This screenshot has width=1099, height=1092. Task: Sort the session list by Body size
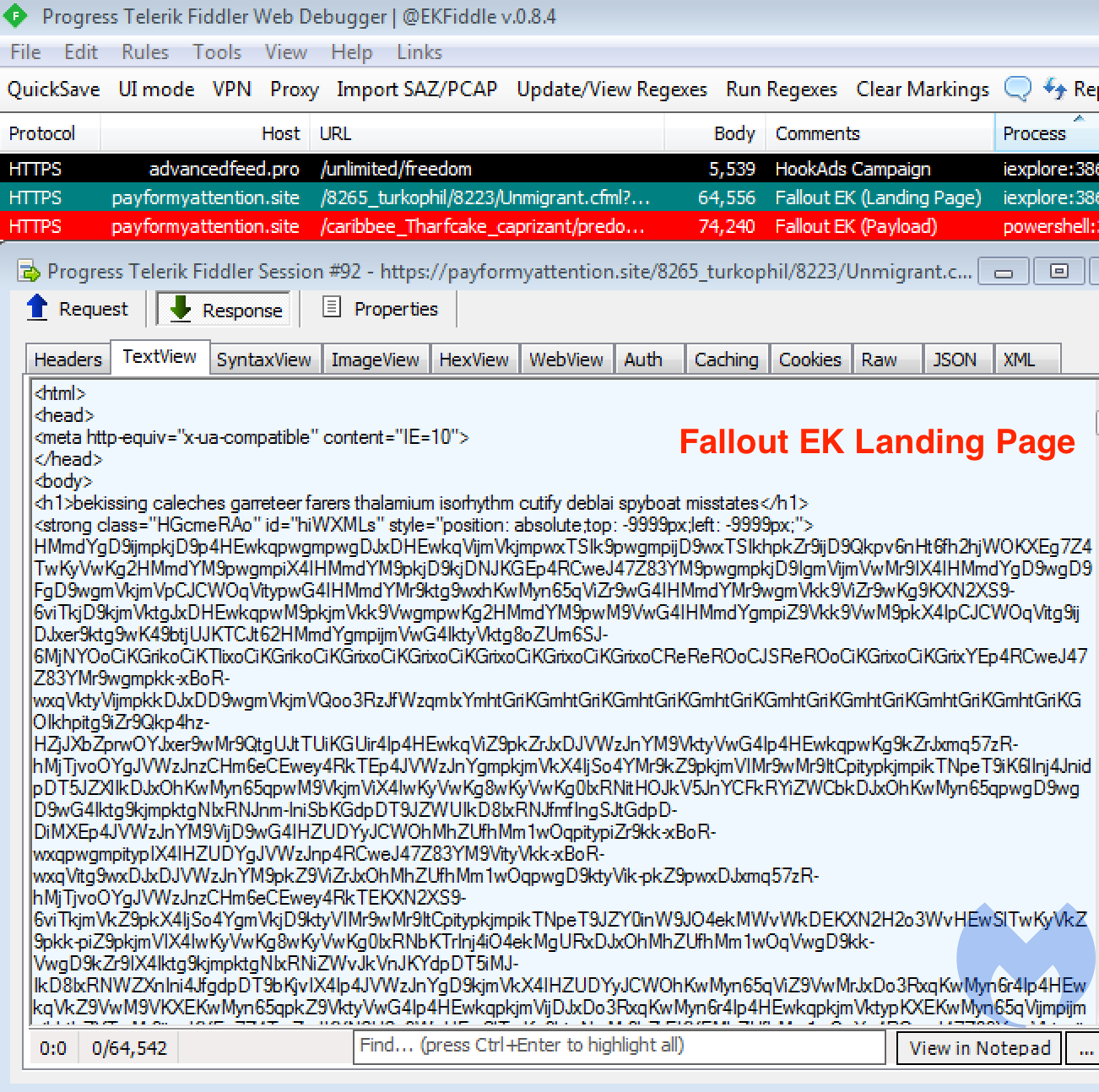(x=734, y=133)
